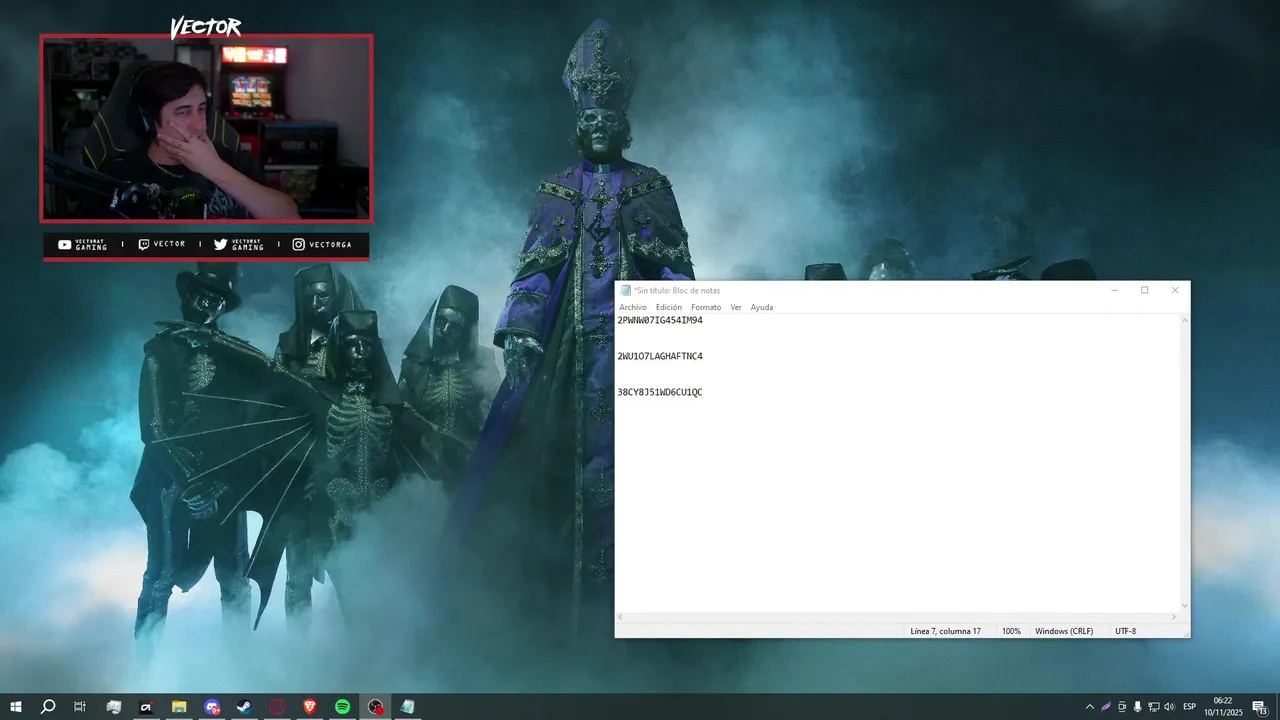Open the Ver menu in Notepad

pos(736,307)
